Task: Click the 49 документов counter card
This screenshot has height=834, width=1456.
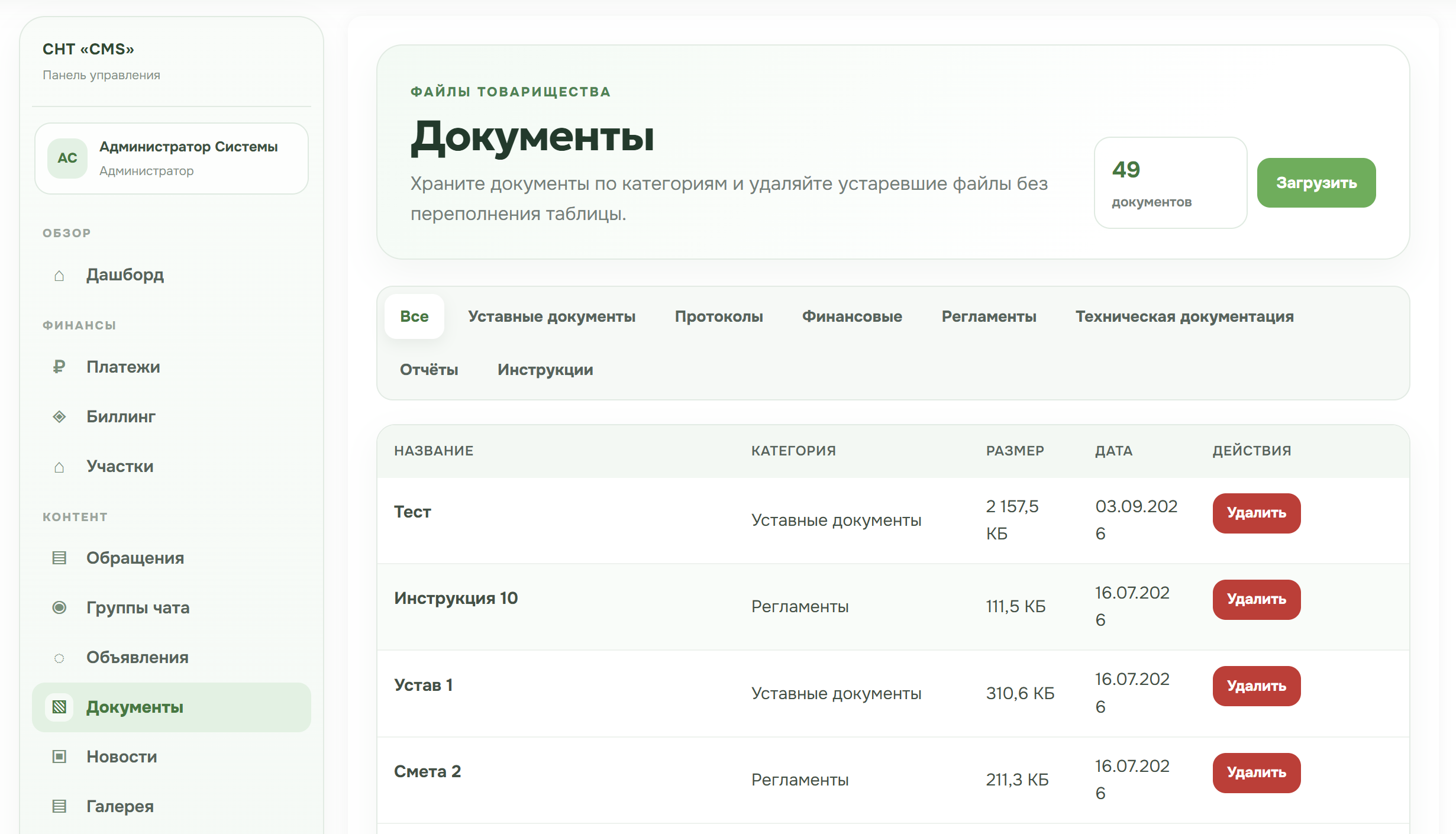Action: (x=1170, y=183)
